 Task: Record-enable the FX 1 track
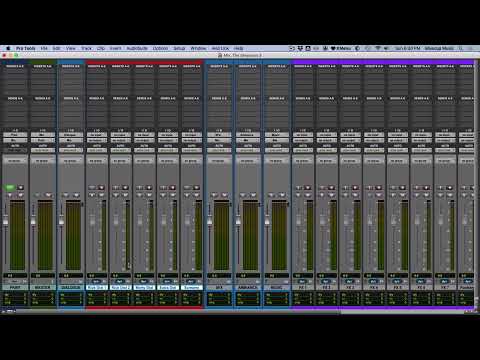pos(308,188)
